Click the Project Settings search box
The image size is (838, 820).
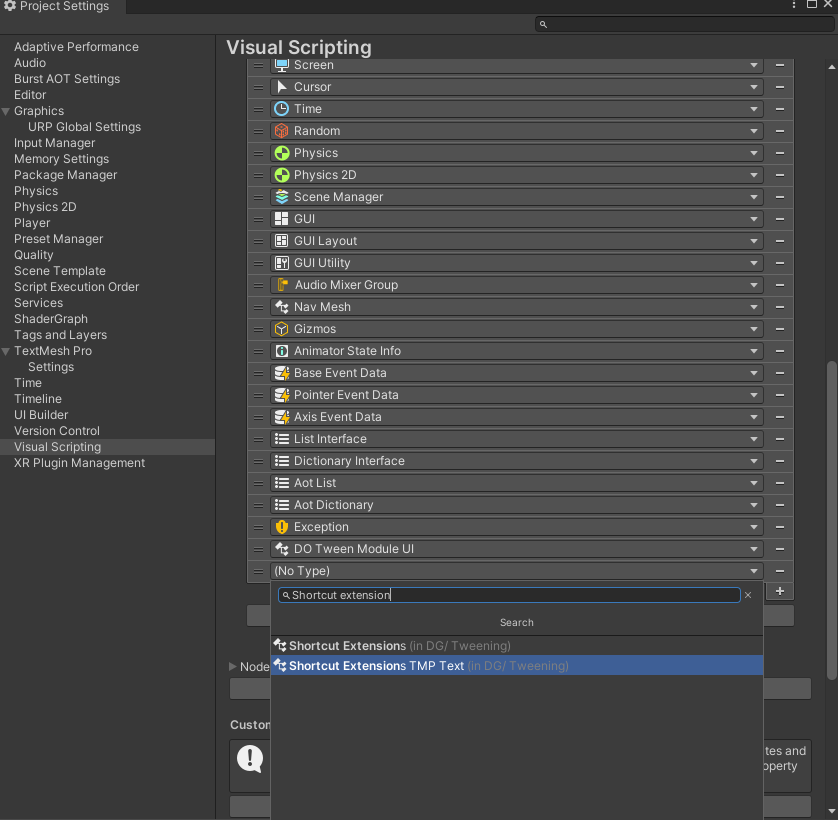pos(684,24)
